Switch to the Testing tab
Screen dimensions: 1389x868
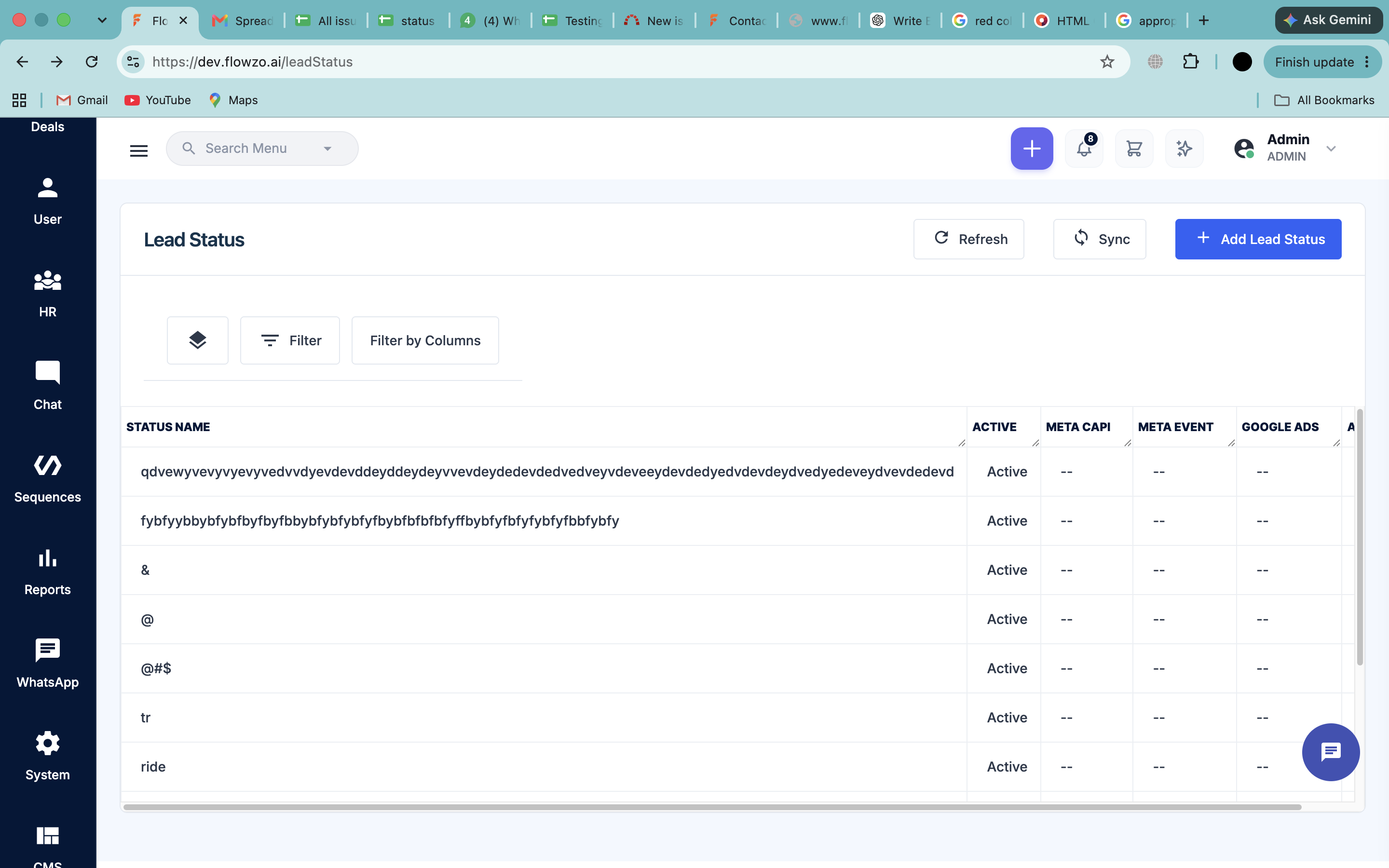[573, 21]
